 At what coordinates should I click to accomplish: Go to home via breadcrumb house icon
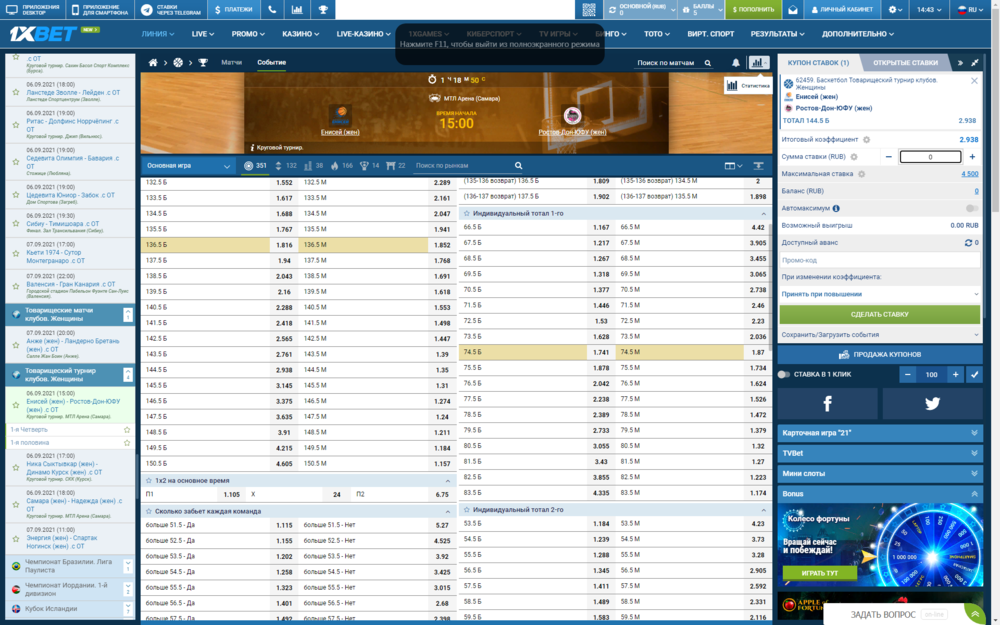[153, 62]
